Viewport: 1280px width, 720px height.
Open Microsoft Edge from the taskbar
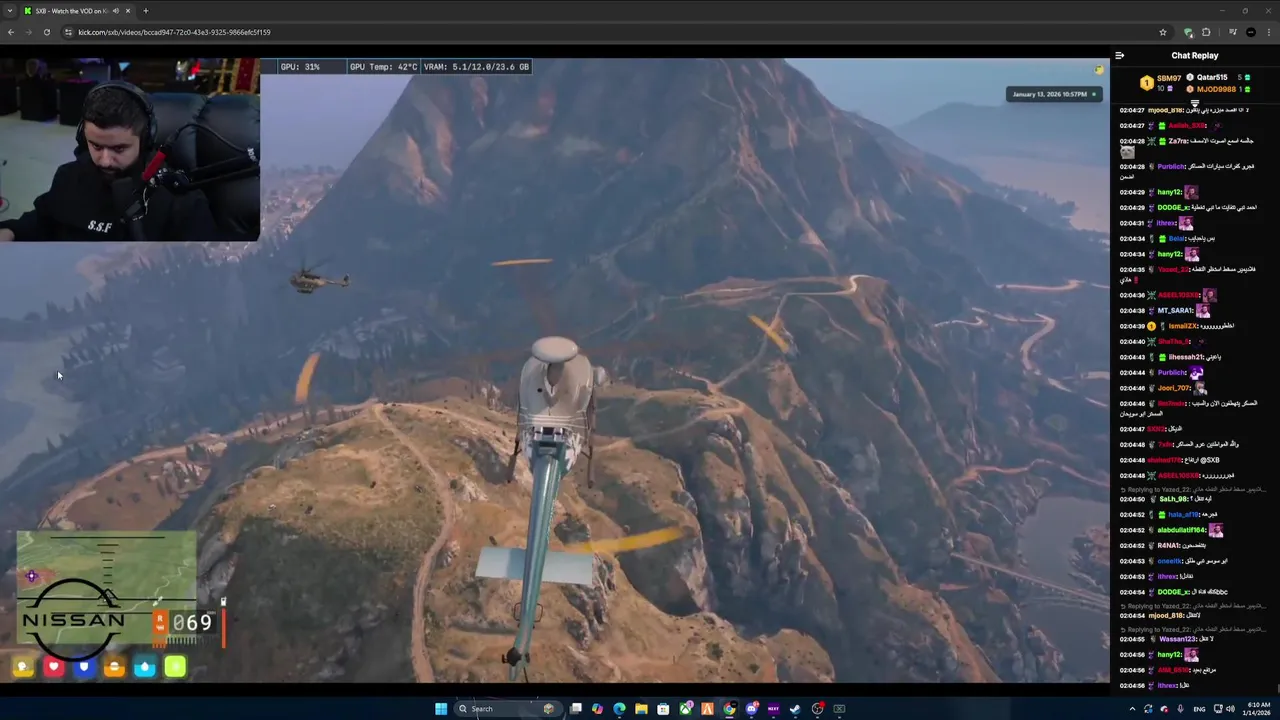pos(619,709)
